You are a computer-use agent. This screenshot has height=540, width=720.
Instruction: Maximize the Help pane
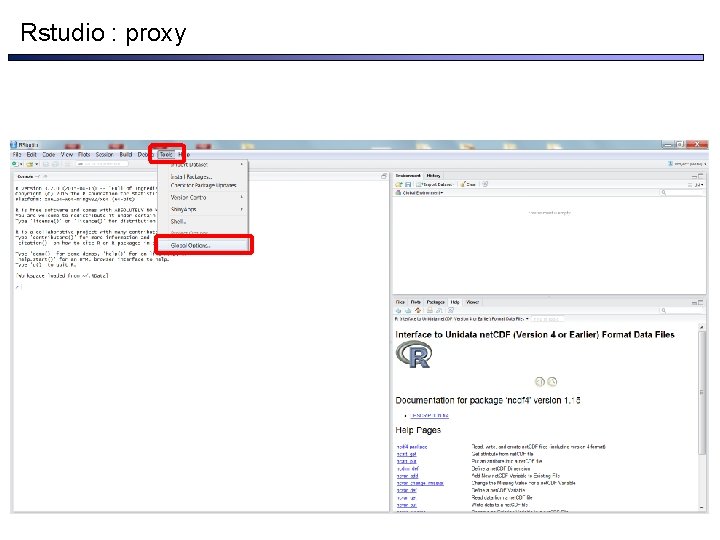(701, 303)
